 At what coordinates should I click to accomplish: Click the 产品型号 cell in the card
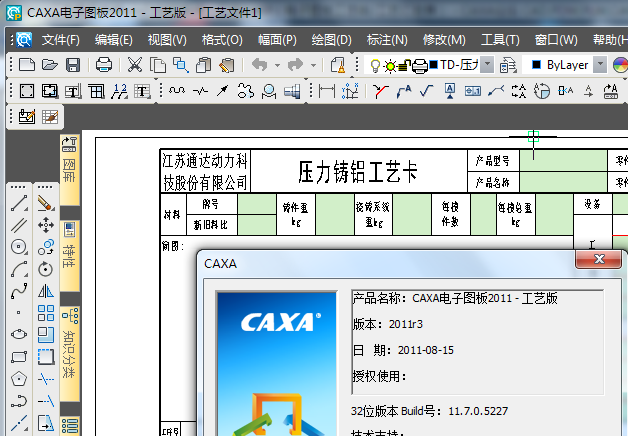[493, 160]
